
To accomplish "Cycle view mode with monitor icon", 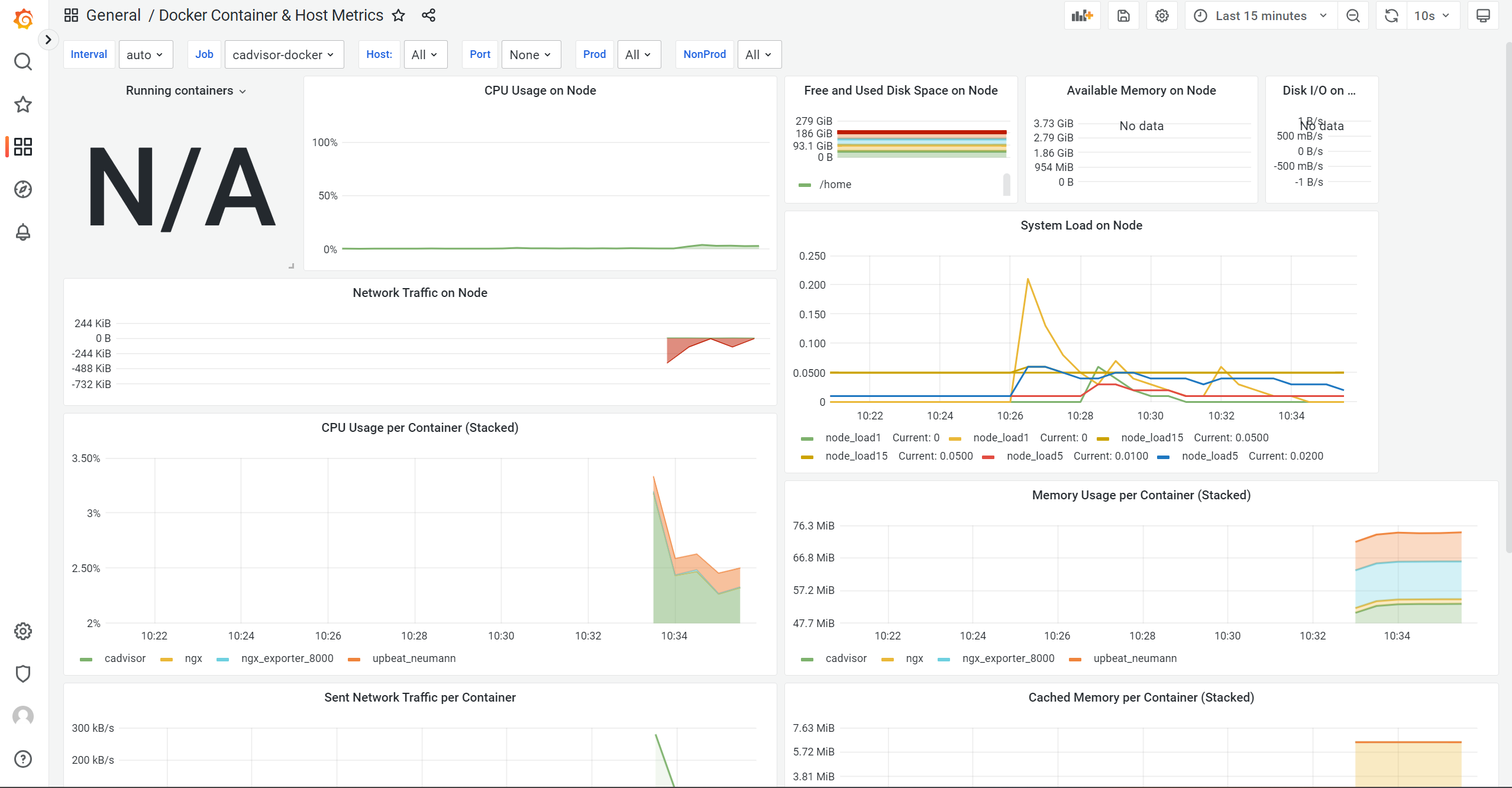I will tap(1483, 16).
